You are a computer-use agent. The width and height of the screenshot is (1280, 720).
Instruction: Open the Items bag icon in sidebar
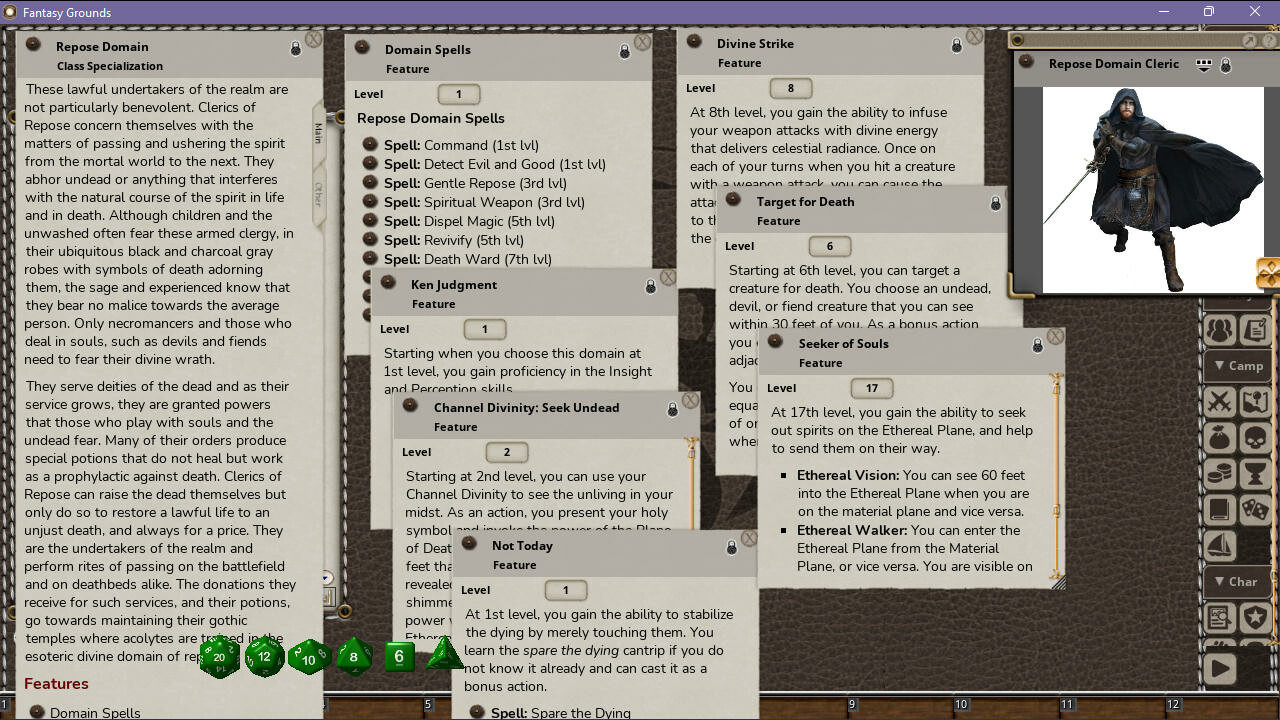1218,437
